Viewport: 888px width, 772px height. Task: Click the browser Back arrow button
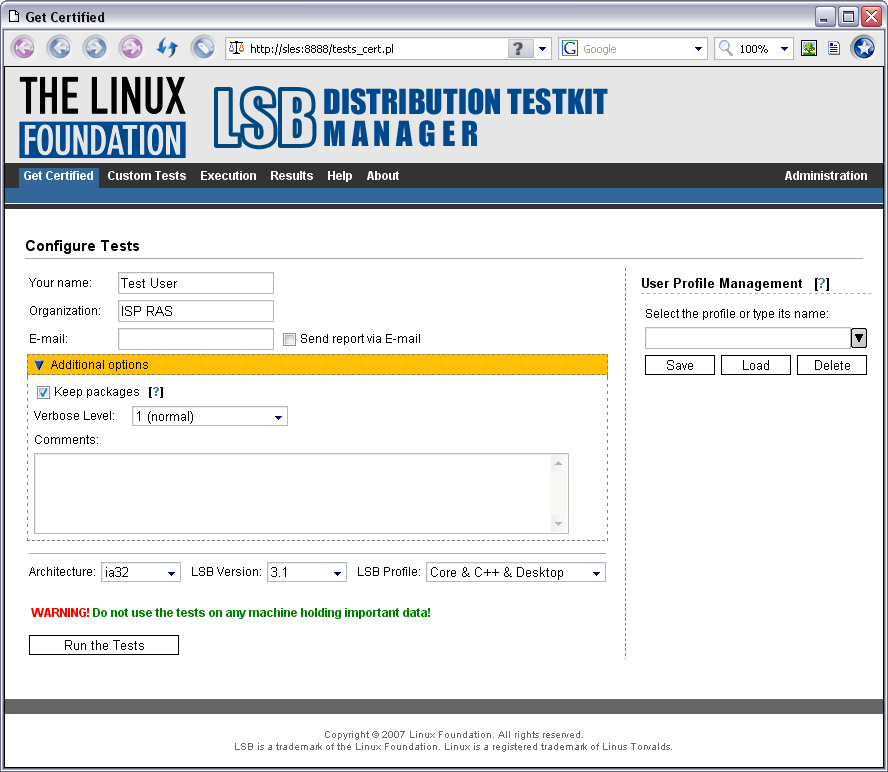59,48
